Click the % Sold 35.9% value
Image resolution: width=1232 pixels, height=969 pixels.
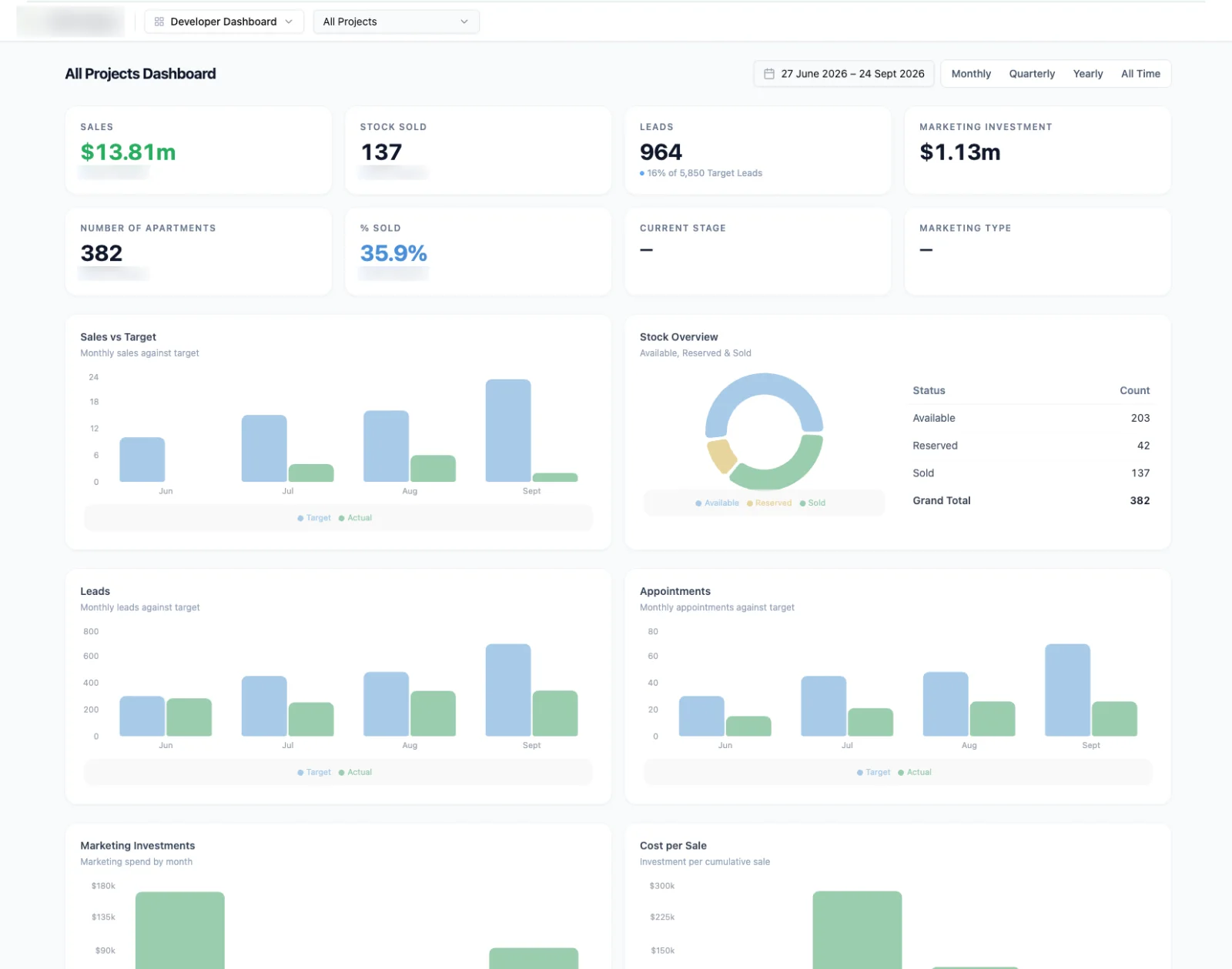(x=393, y=253)
